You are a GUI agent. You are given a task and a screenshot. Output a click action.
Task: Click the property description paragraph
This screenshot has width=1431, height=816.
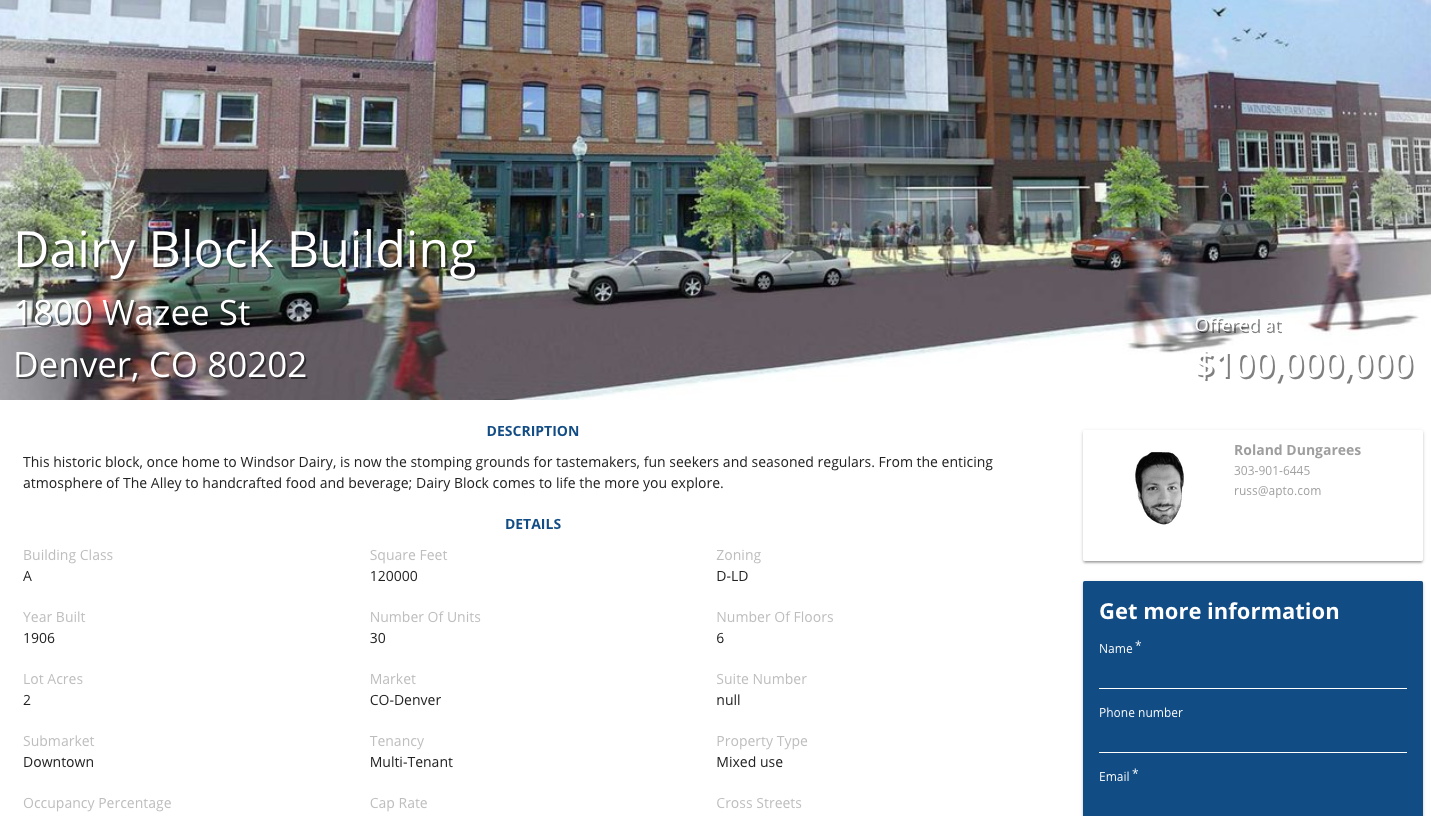coord(508,473)
